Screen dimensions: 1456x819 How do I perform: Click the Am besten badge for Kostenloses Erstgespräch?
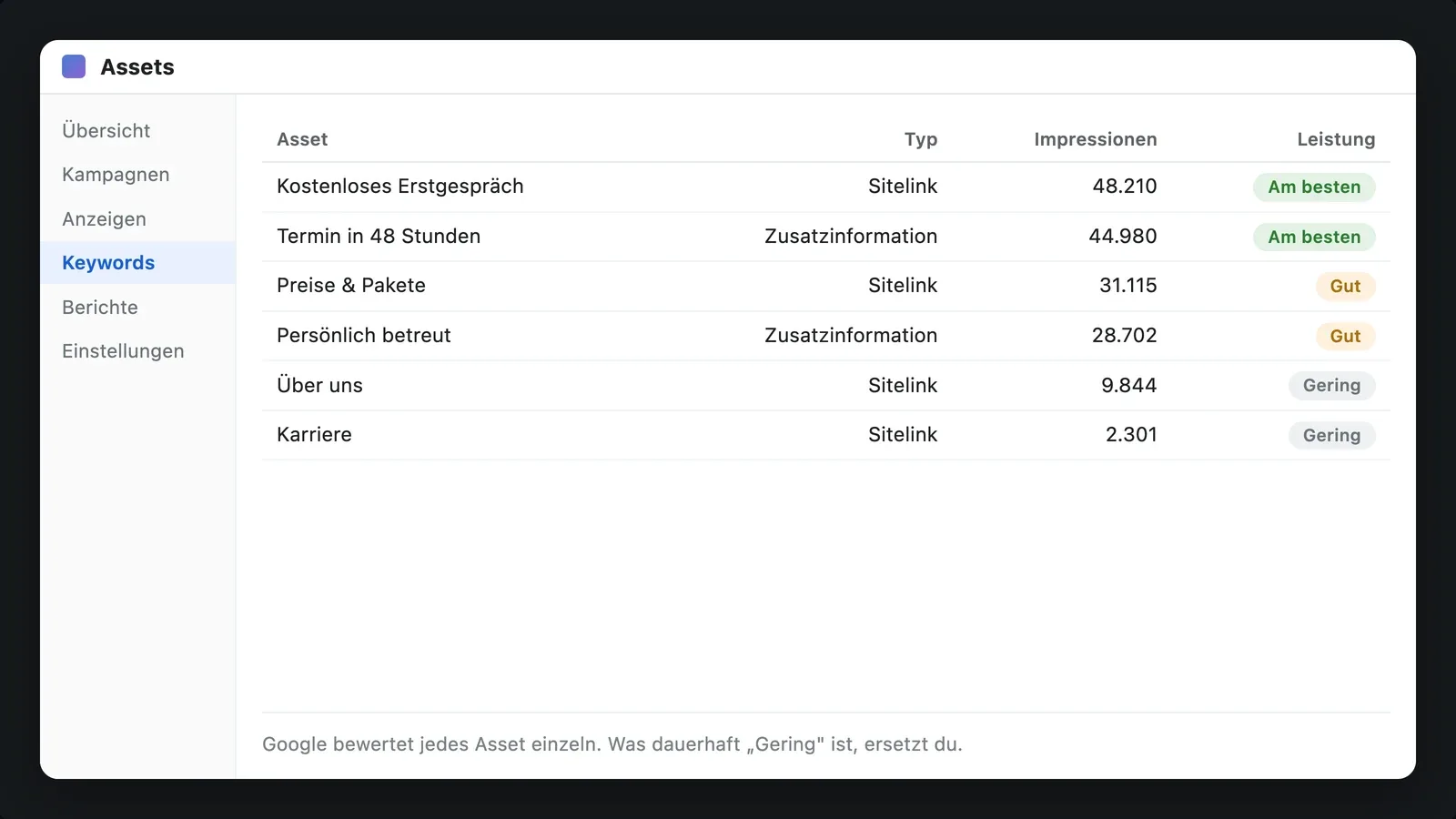point(1314,187)
